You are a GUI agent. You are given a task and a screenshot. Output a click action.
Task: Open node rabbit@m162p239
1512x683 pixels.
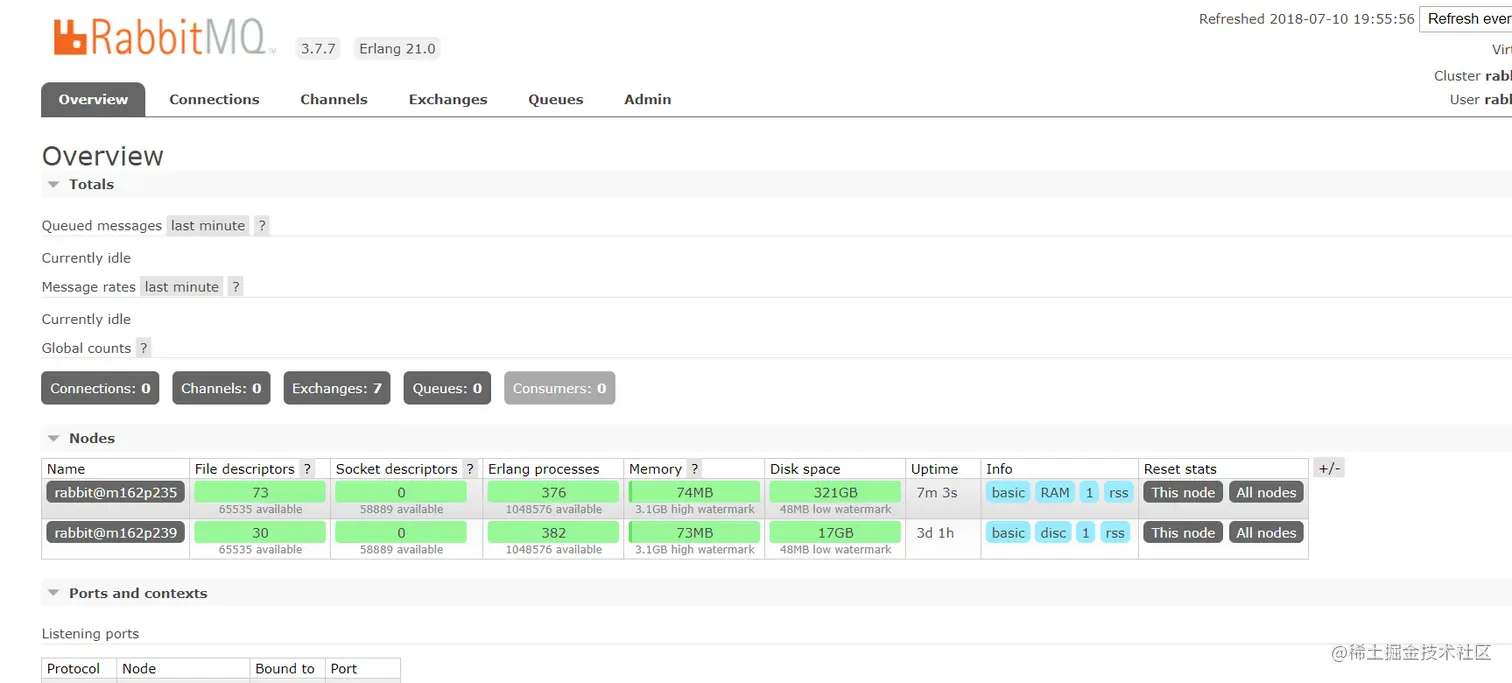[x=116, y=533]
